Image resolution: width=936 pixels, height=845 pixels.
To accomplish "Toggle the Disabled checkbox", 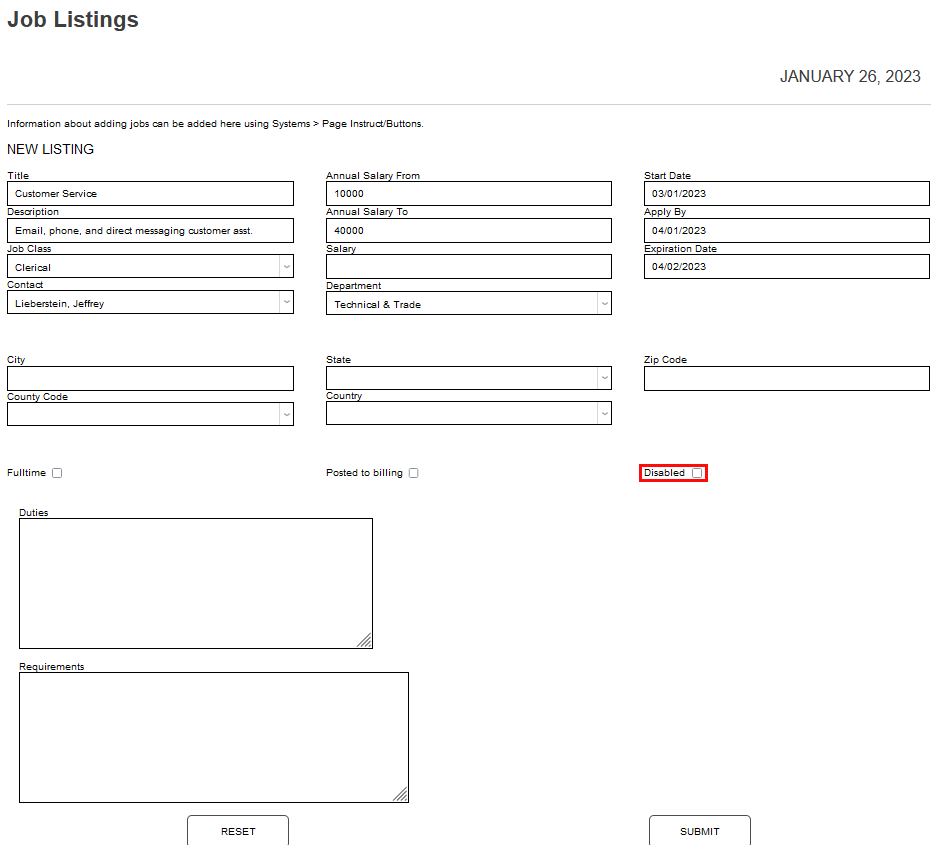I will point(697,473).
